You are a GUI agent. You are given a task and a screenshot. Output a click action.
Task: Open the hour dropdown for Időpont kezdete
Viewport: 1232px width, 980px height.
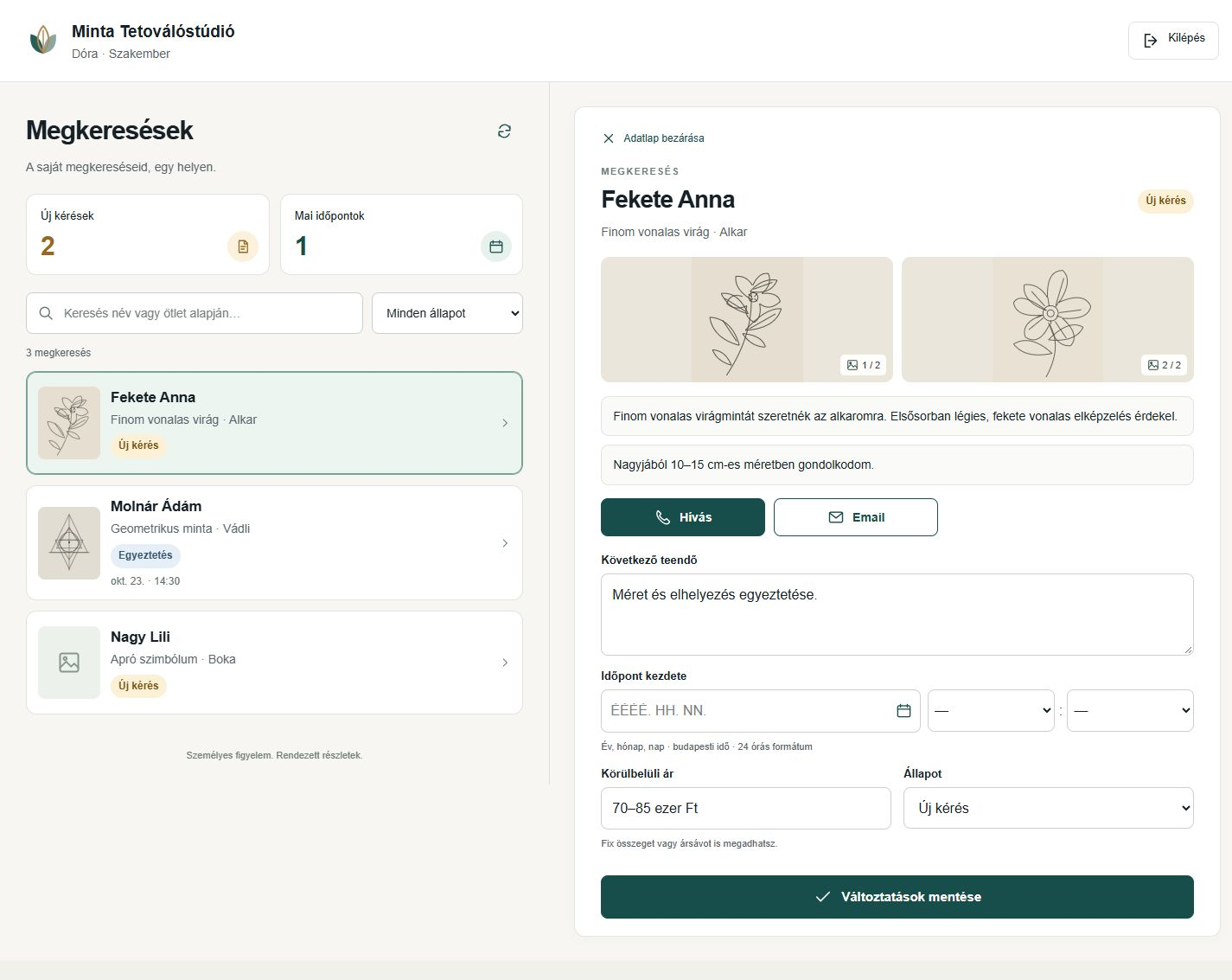(991, 710)
